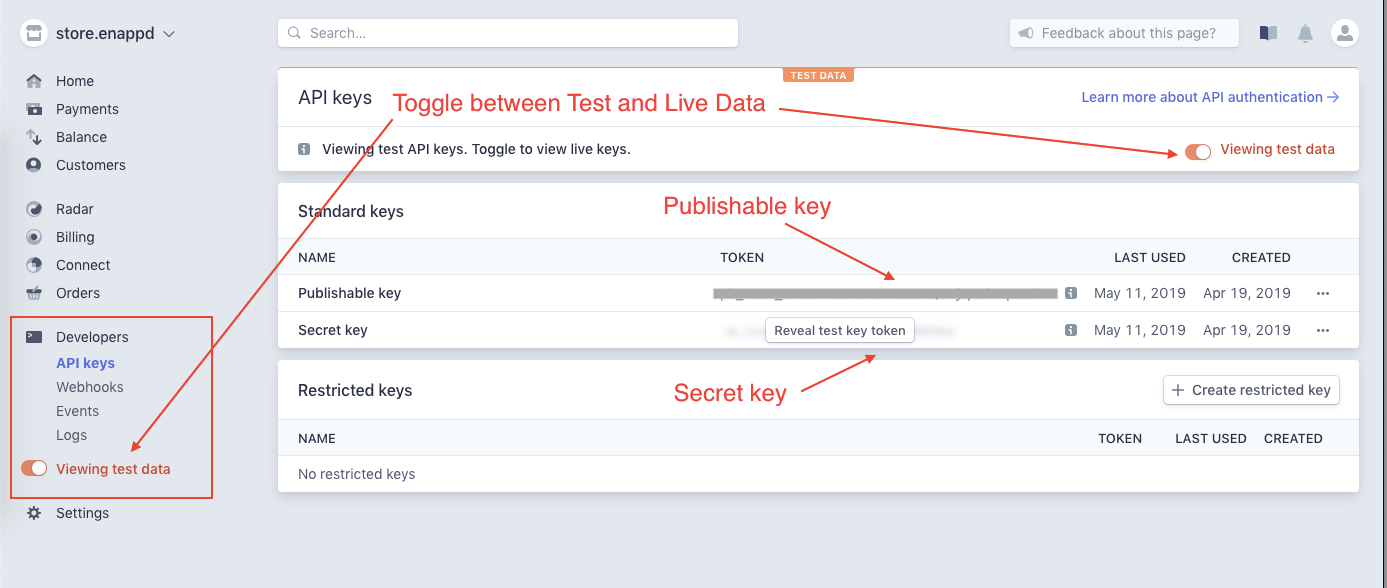Click the Settings gear icon
Screen dimensions: 1387x588
(34, 513)
